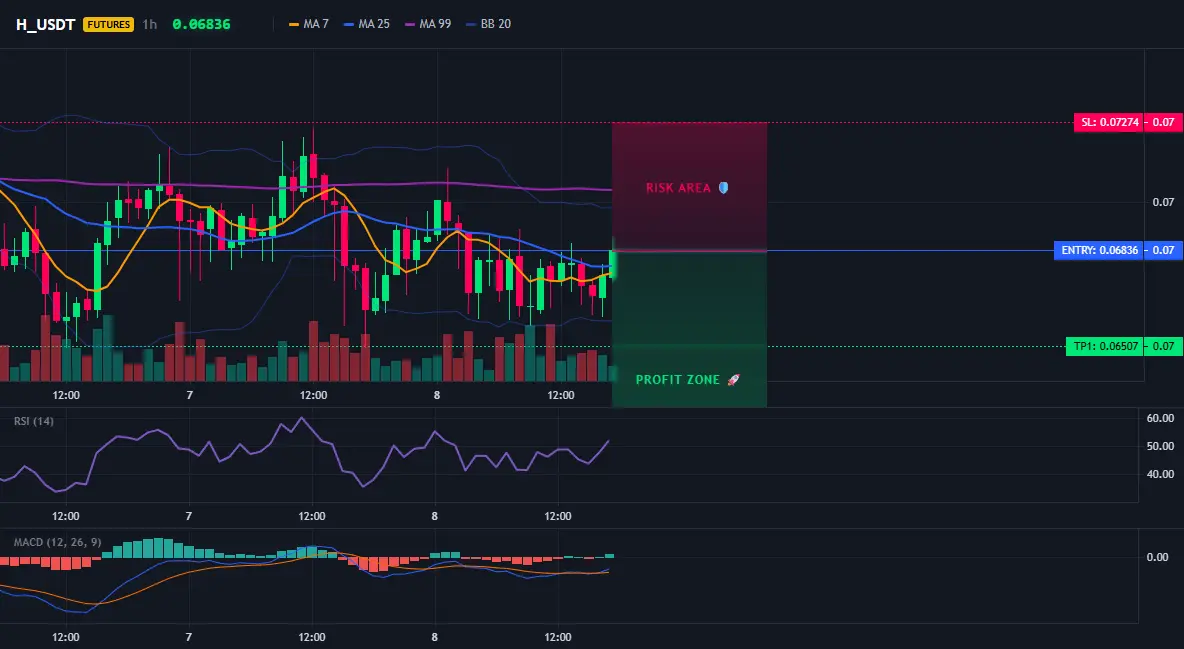The width and height of the screenshot is (1184, 649).
Task: Click the SL: 0.07274 stop-loss label
Action: pyautogui.click(x=1108, y=122)
